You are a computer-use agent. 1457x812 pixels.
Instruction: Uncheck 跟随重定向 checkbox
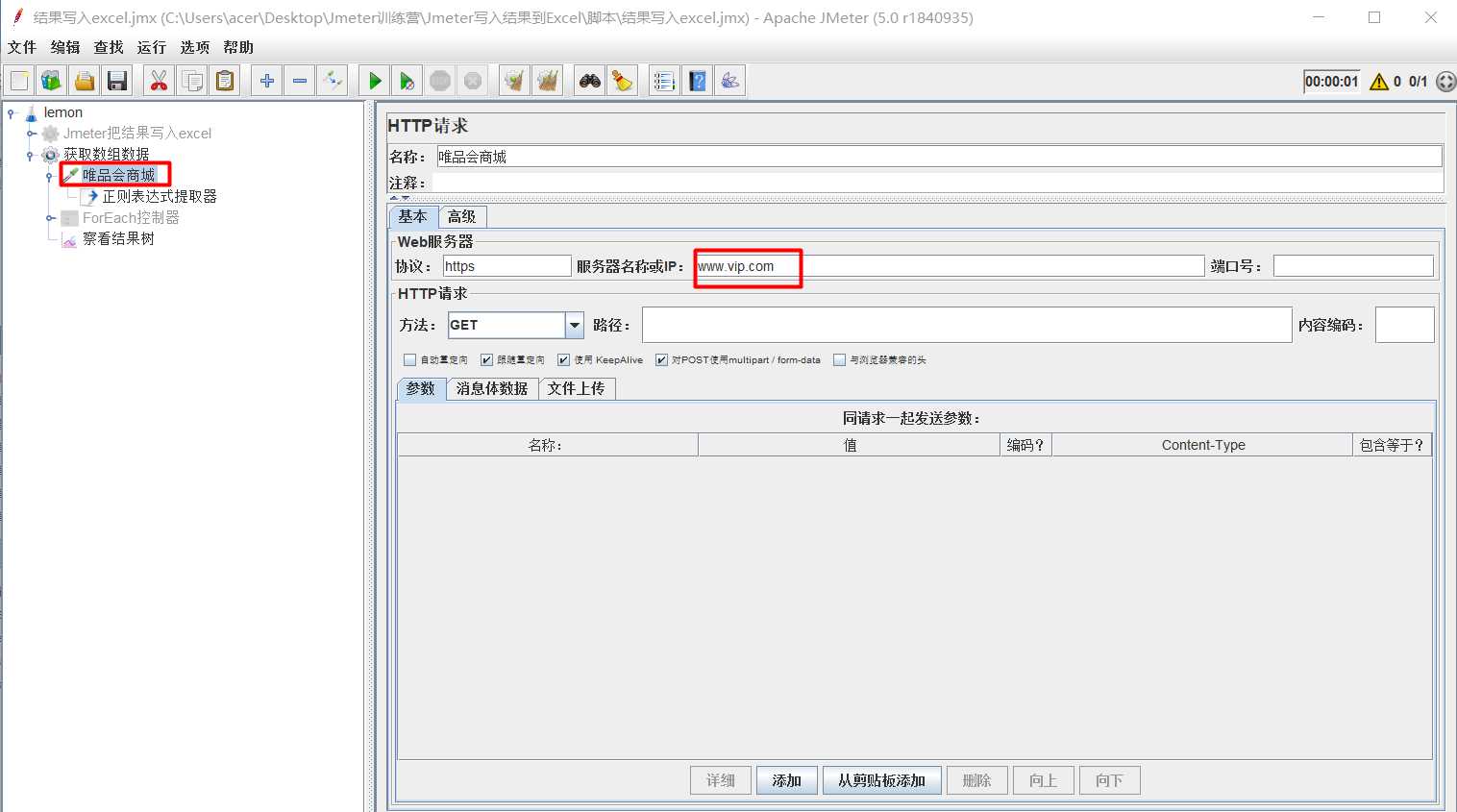pyautogui.click(x=487, y=360)
